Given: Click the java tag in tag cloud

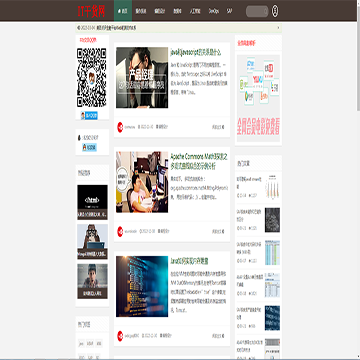Looking at the screenshot, I should [x=81, y=343].
